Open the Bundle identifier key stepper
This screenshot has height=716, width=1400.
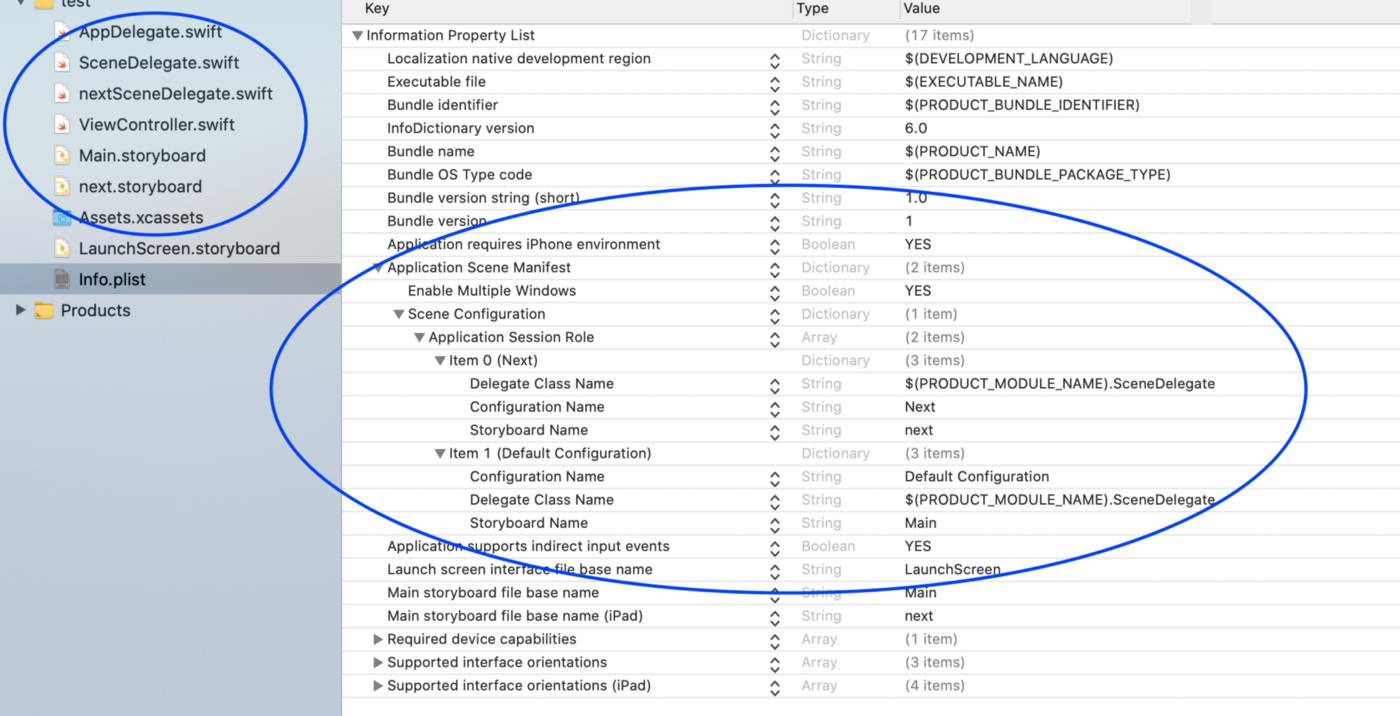pyautogui.click(x=775, y=106)
